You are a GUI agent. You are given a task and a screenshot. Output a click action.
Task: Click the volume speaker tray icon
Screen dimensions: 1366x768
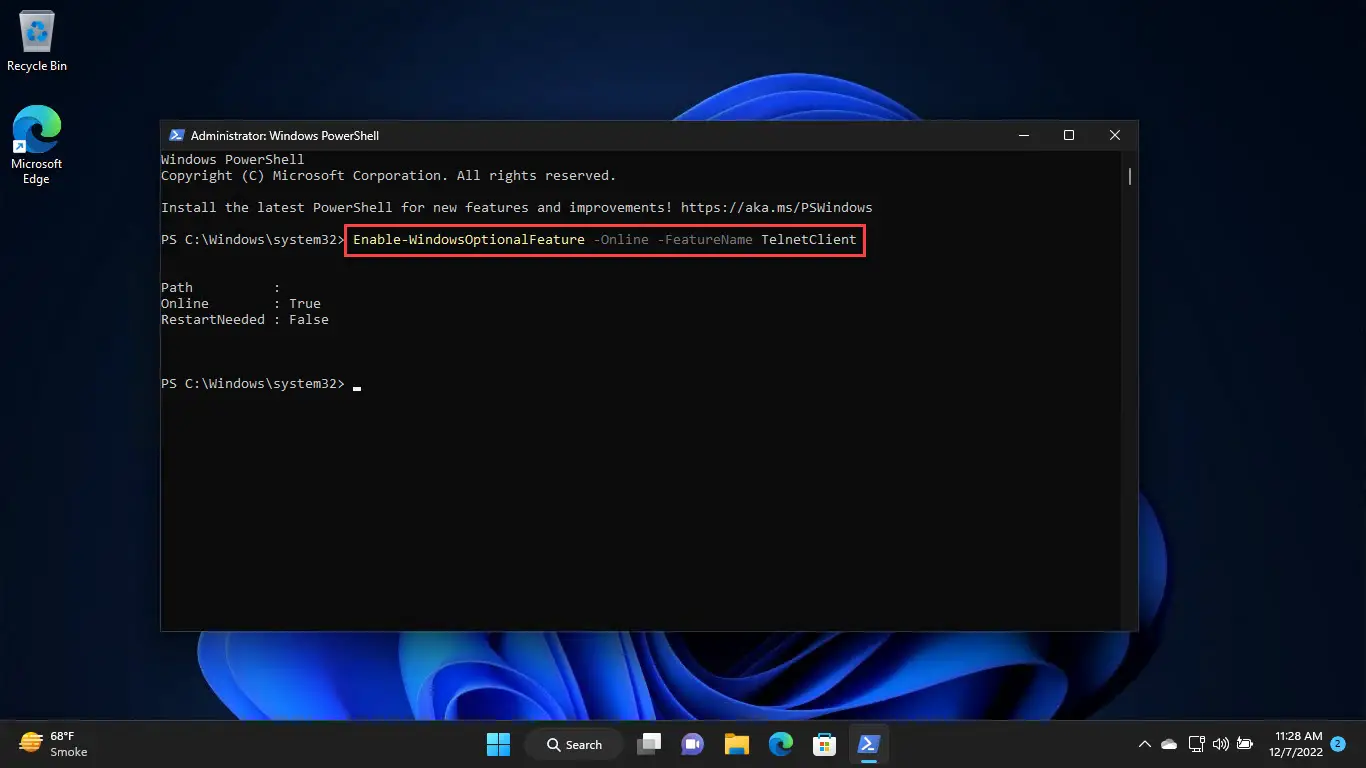coord(1220,744)
